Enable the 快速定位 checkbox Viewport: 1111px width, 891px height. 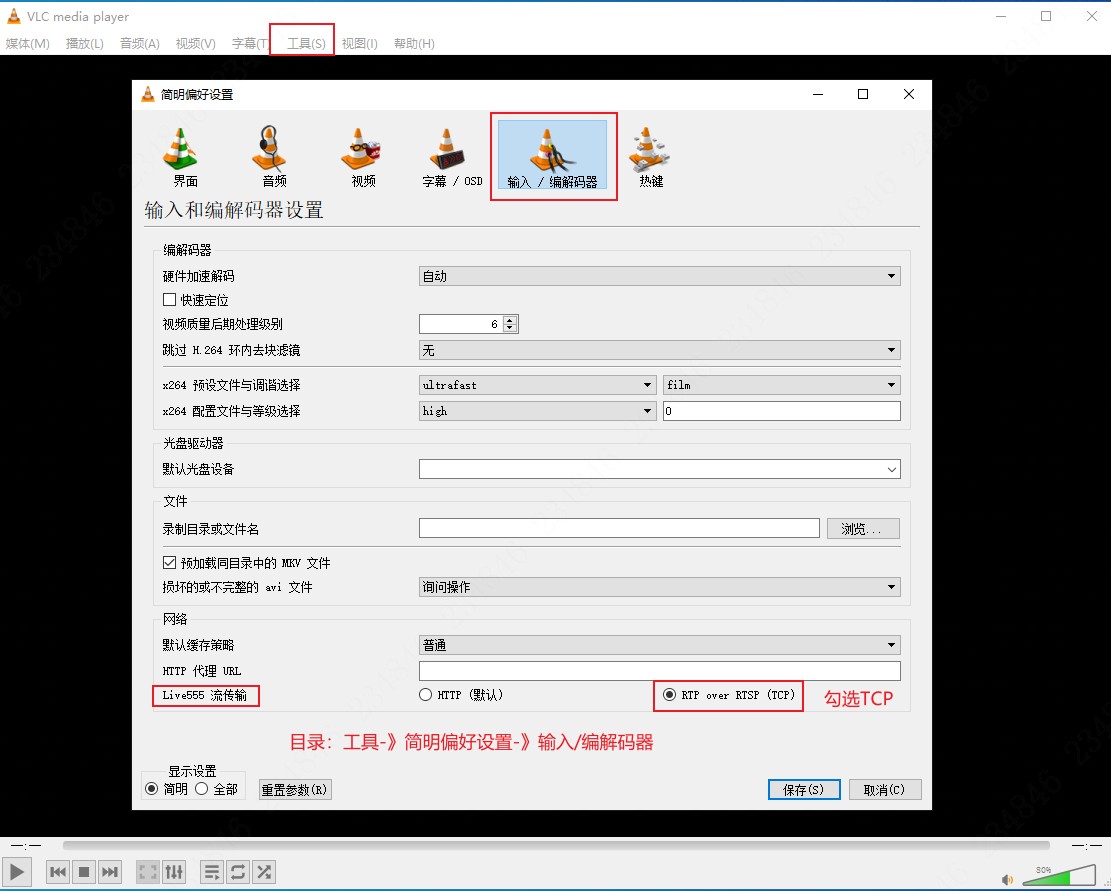point(169,300)
